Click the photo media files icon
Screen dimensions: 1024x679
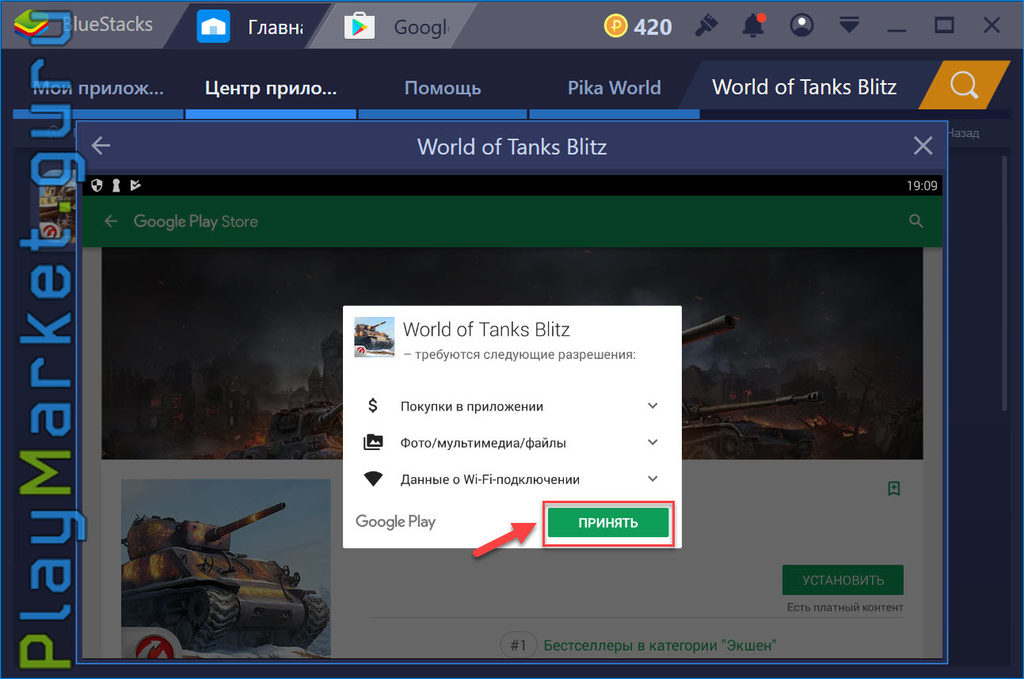pyautogui.click(x=373, y=443)
